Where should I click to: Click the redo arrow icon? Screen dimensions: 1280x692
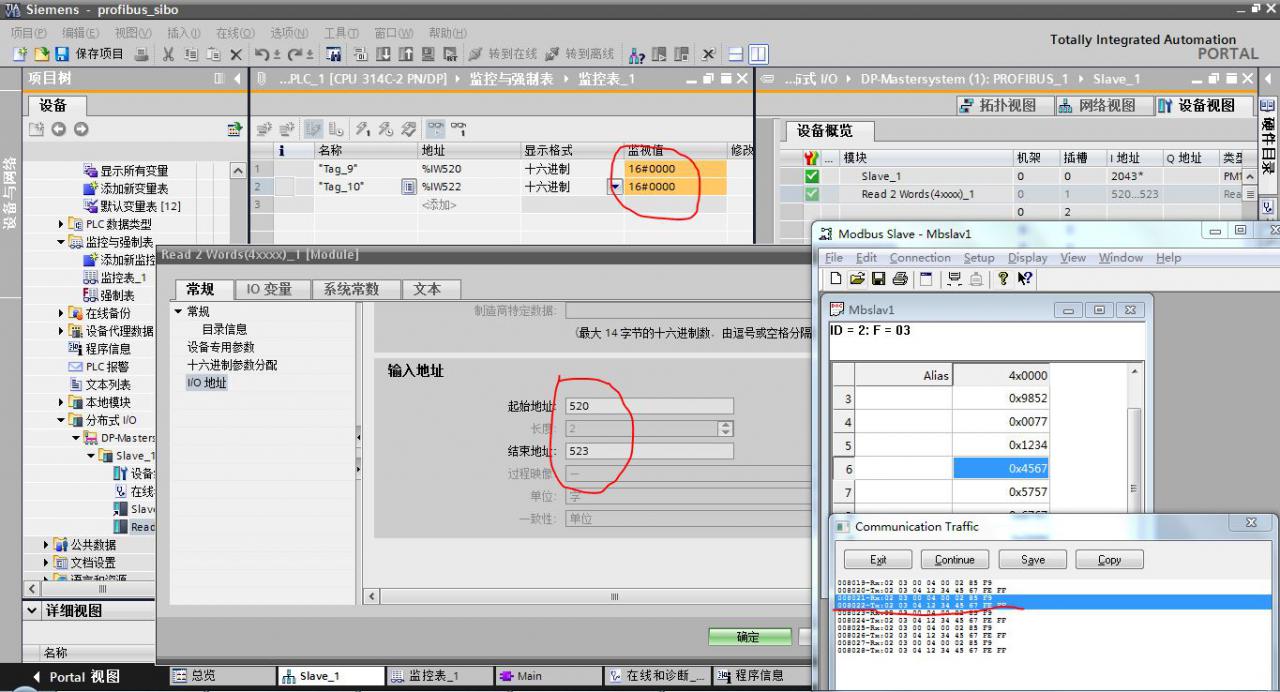coord(297,54)
